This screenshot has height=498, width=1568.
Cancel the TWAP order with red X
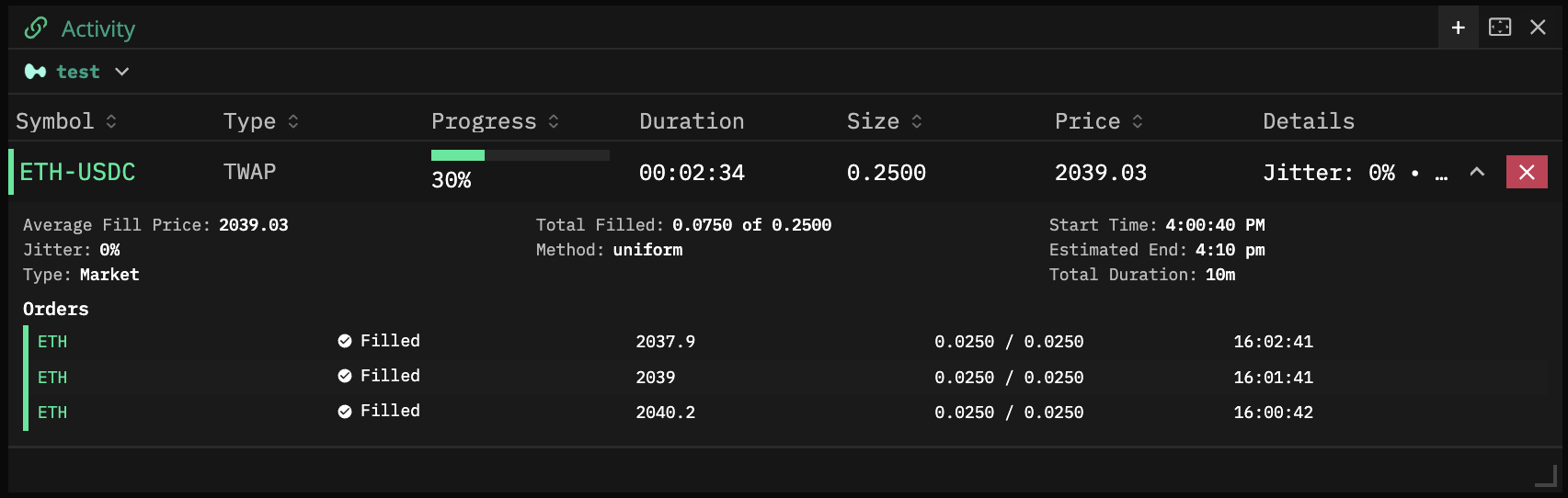tap(1527, 172)
